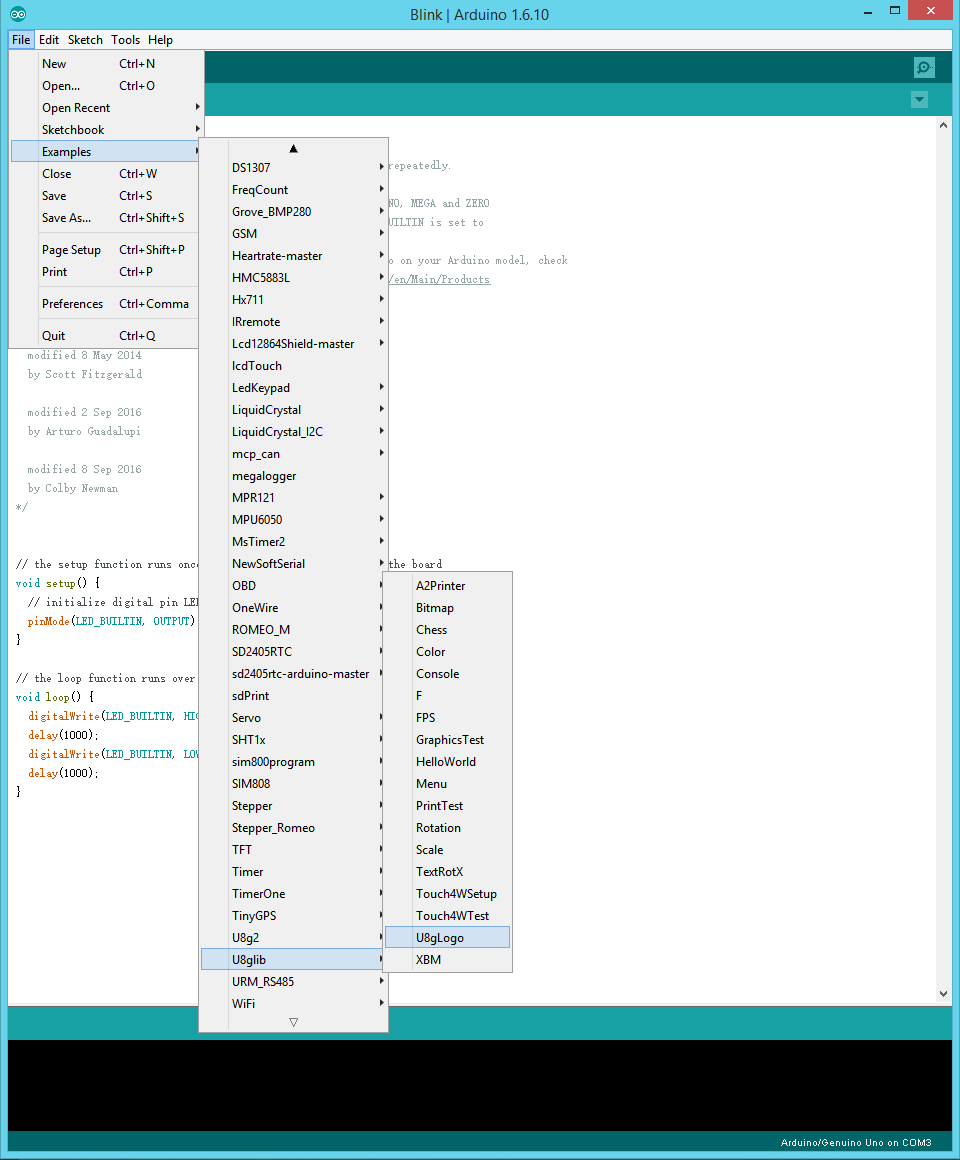Expand the FreqCount examples submenu
The image size is (960, 1160).
[x=294, y=190]
